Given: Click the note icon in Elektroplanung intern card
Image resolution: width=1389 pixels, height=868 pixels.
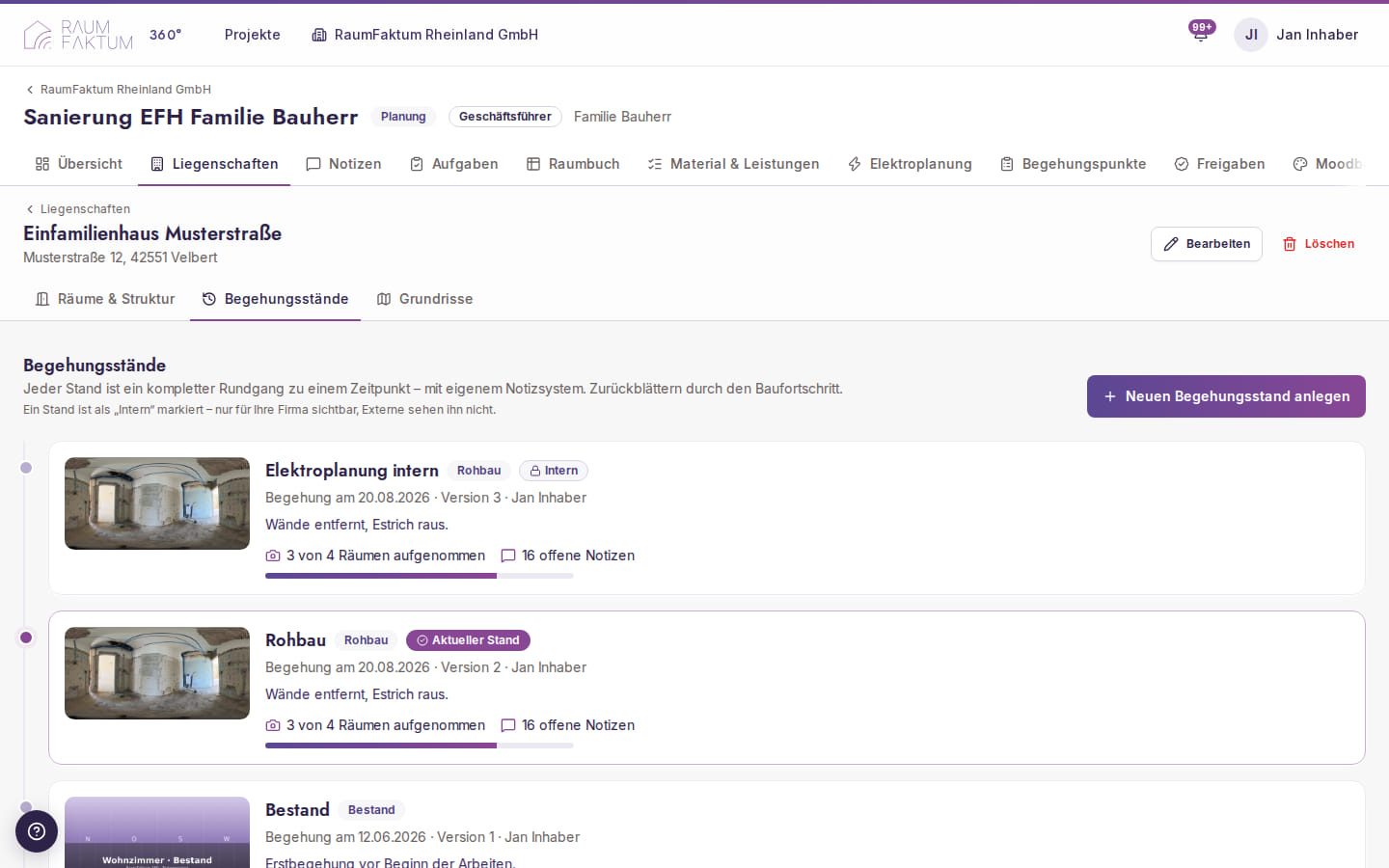Looking at the screenshot, I should pos(508,556).
